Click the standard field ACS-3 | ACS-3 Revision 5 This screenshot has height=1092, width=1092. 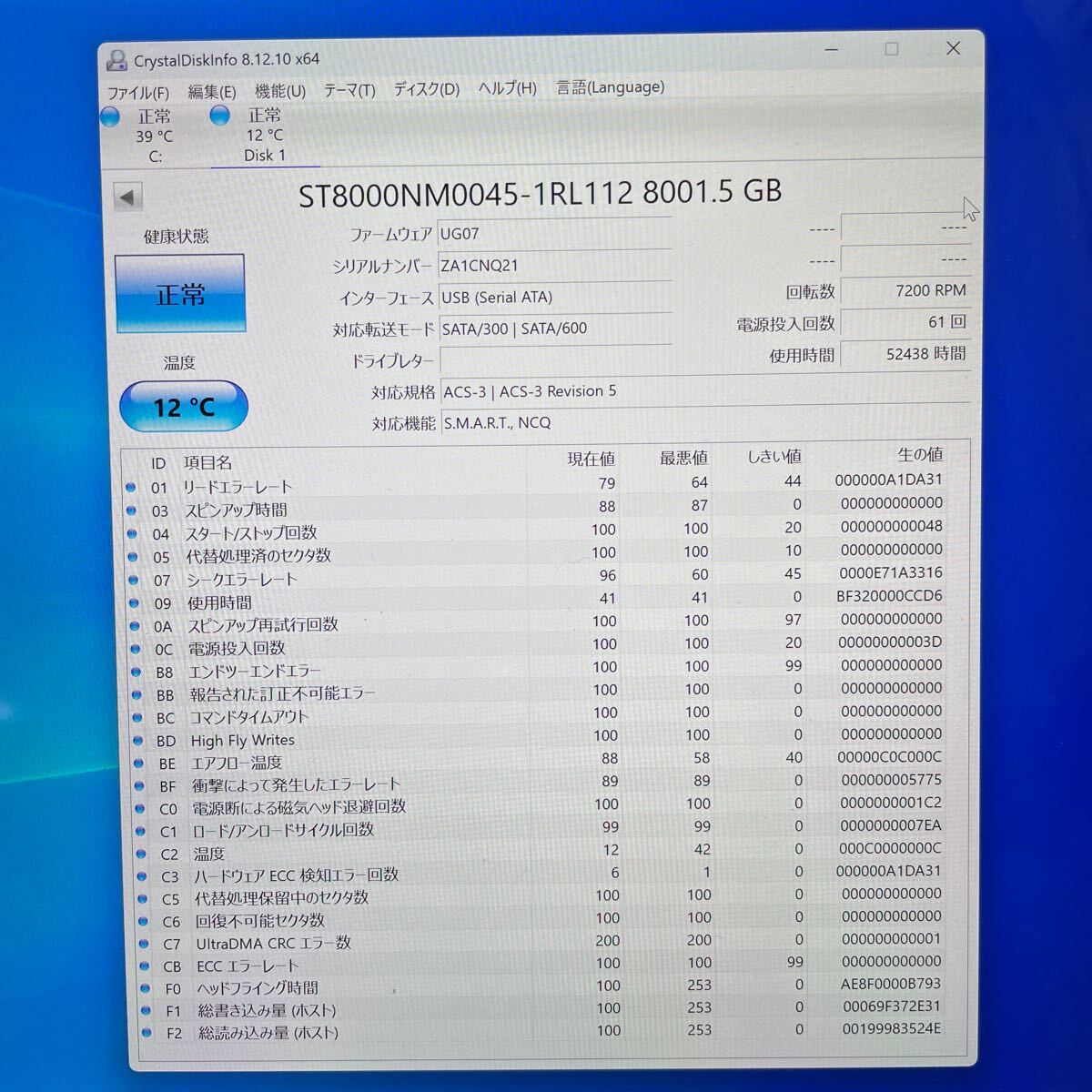coord(706,391)
